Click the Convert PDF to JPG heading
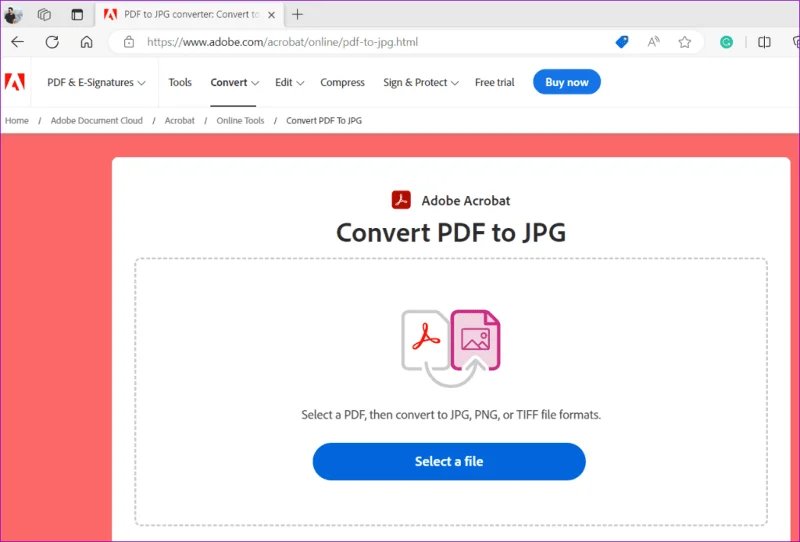The width and height of the screenshot is (800, 542). (451, 233)
